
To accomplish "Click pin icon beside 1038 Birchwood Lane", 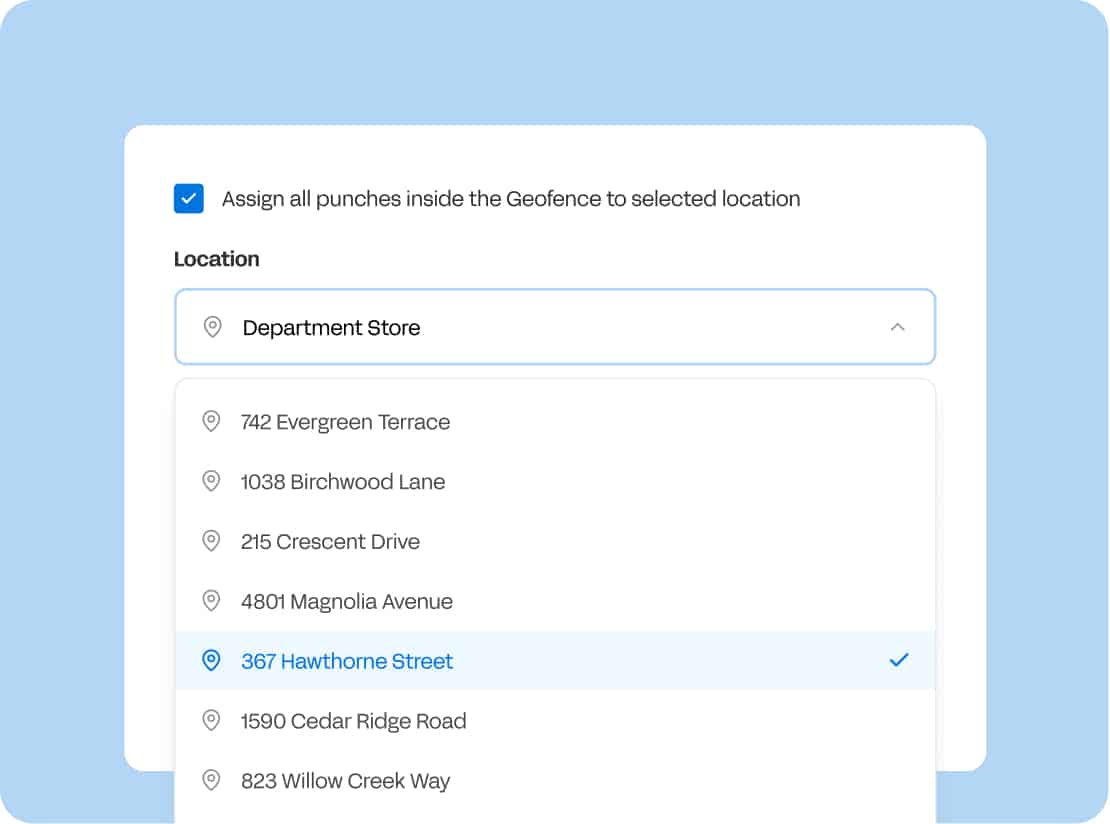I will (211, 482).
